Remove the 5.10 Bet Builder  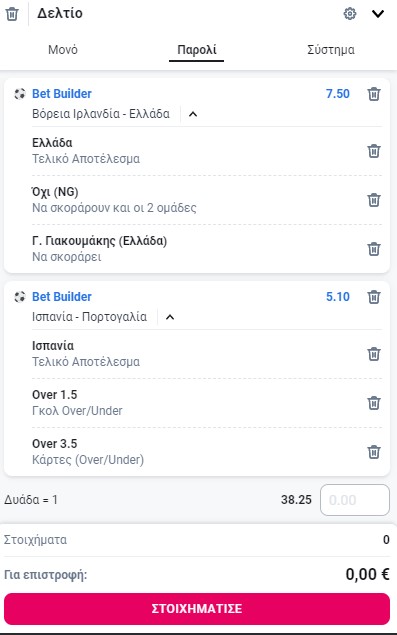point(374,297)
